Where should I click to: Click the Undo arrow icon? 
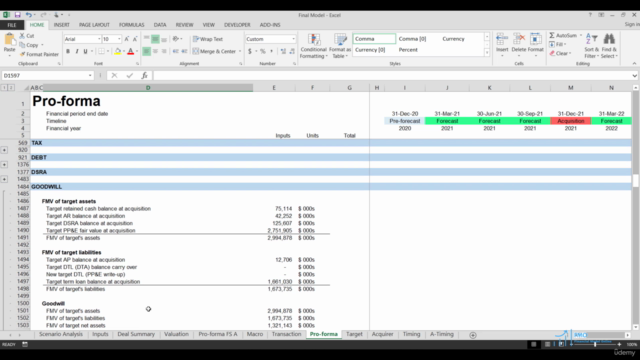[x=29, y=15]
